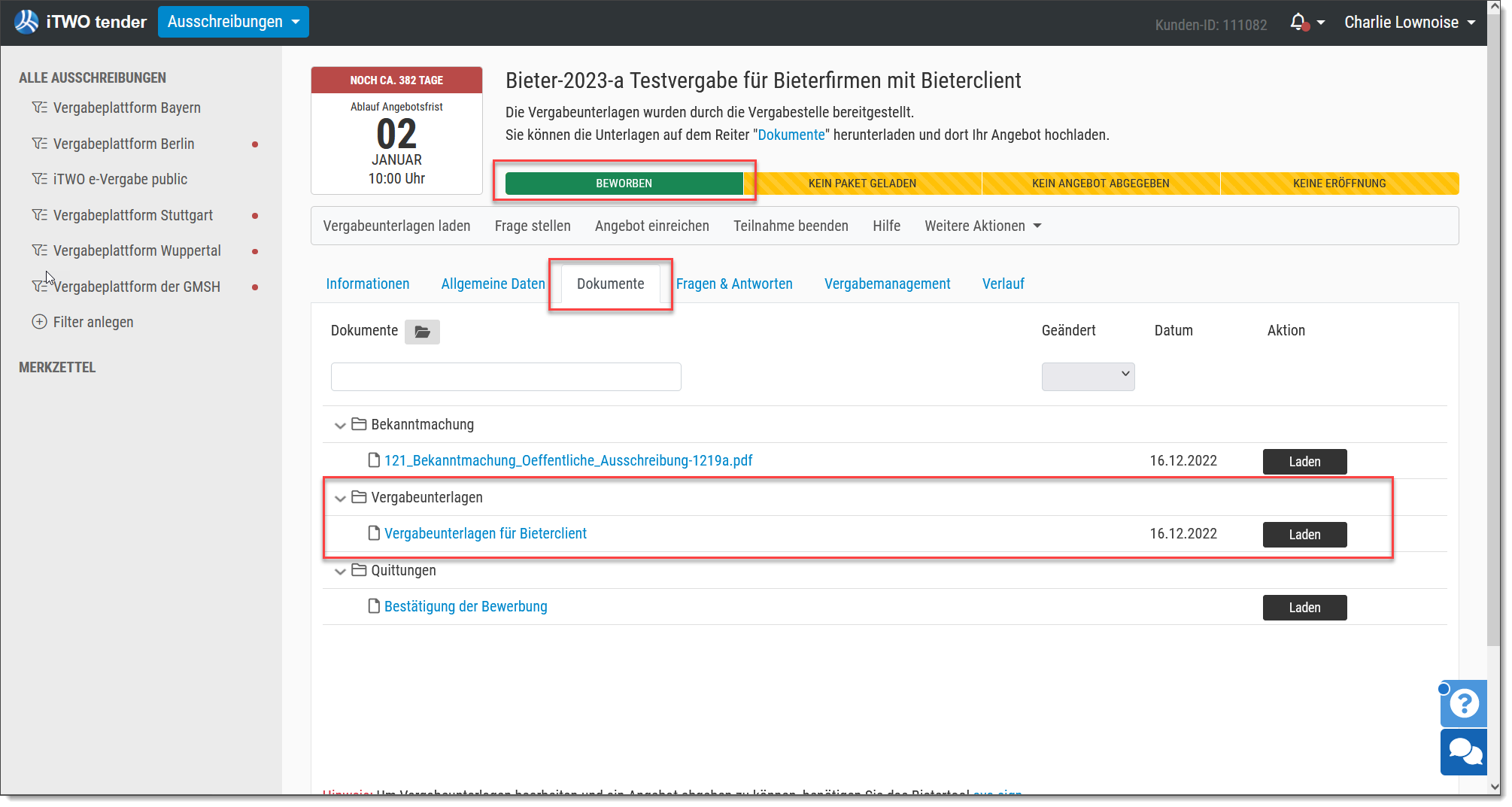Click the filter icon for Vergabeplattform Stuttgart

point(40,215)
